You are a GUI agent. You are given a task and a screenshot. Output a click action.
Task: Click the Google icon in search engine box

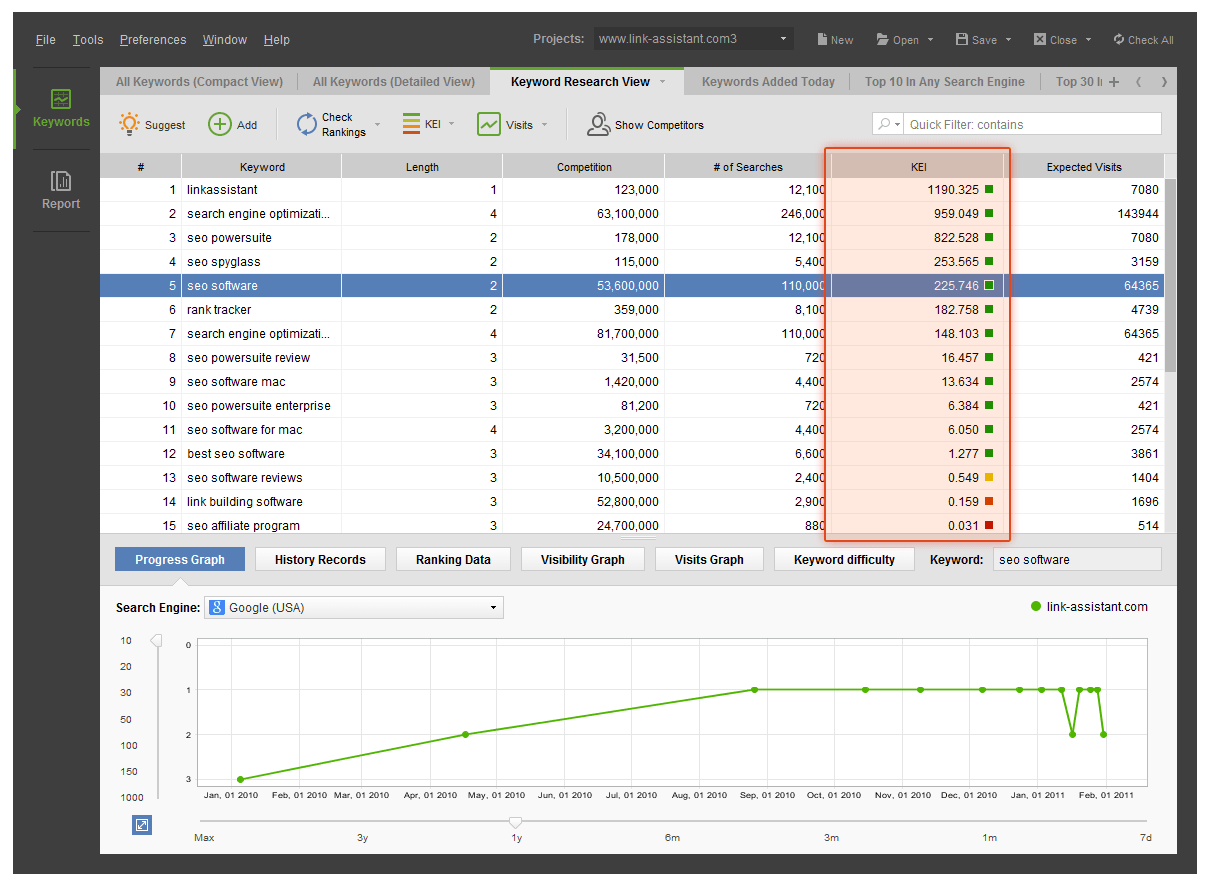[216, 607]
